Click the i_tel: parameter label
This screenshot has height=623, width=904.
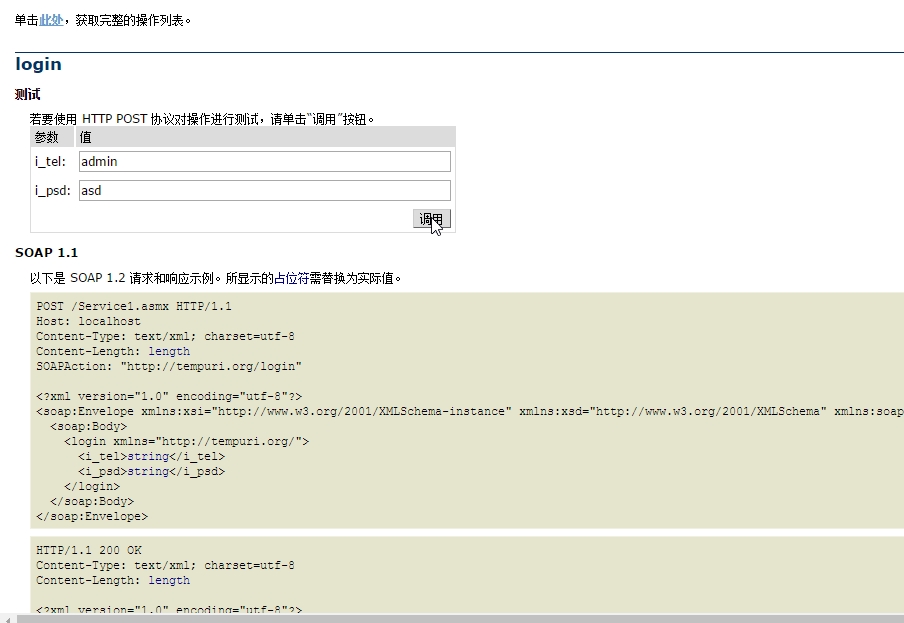50,161
